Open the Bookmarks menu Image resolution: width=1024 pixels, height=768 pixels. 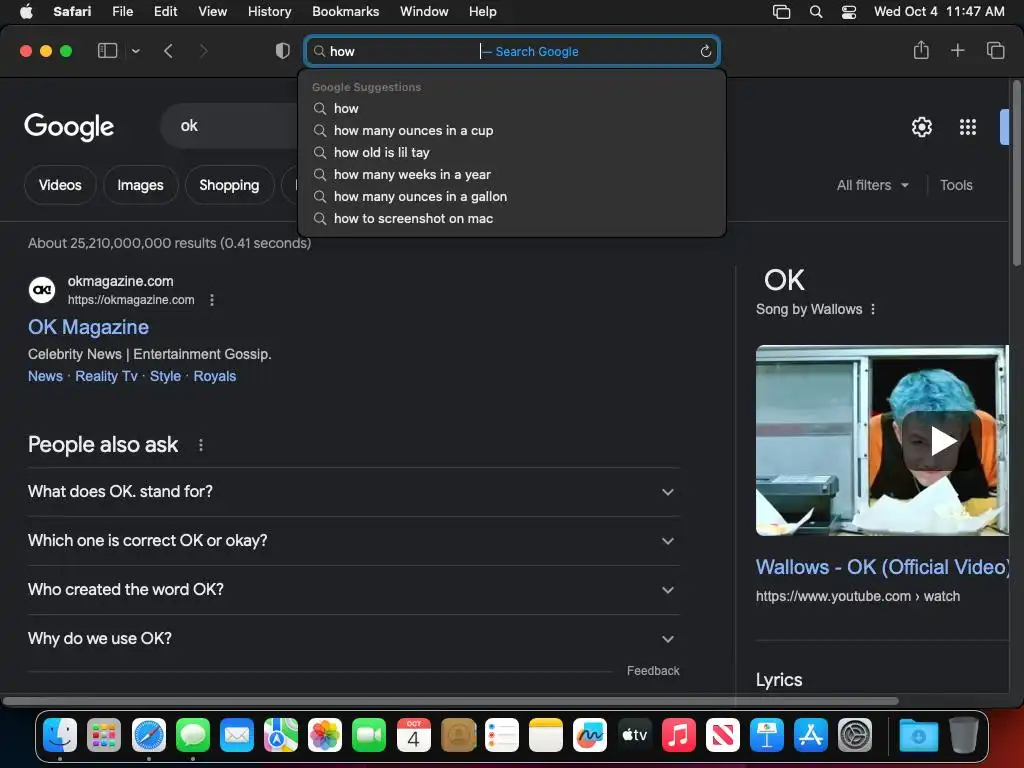345,12
